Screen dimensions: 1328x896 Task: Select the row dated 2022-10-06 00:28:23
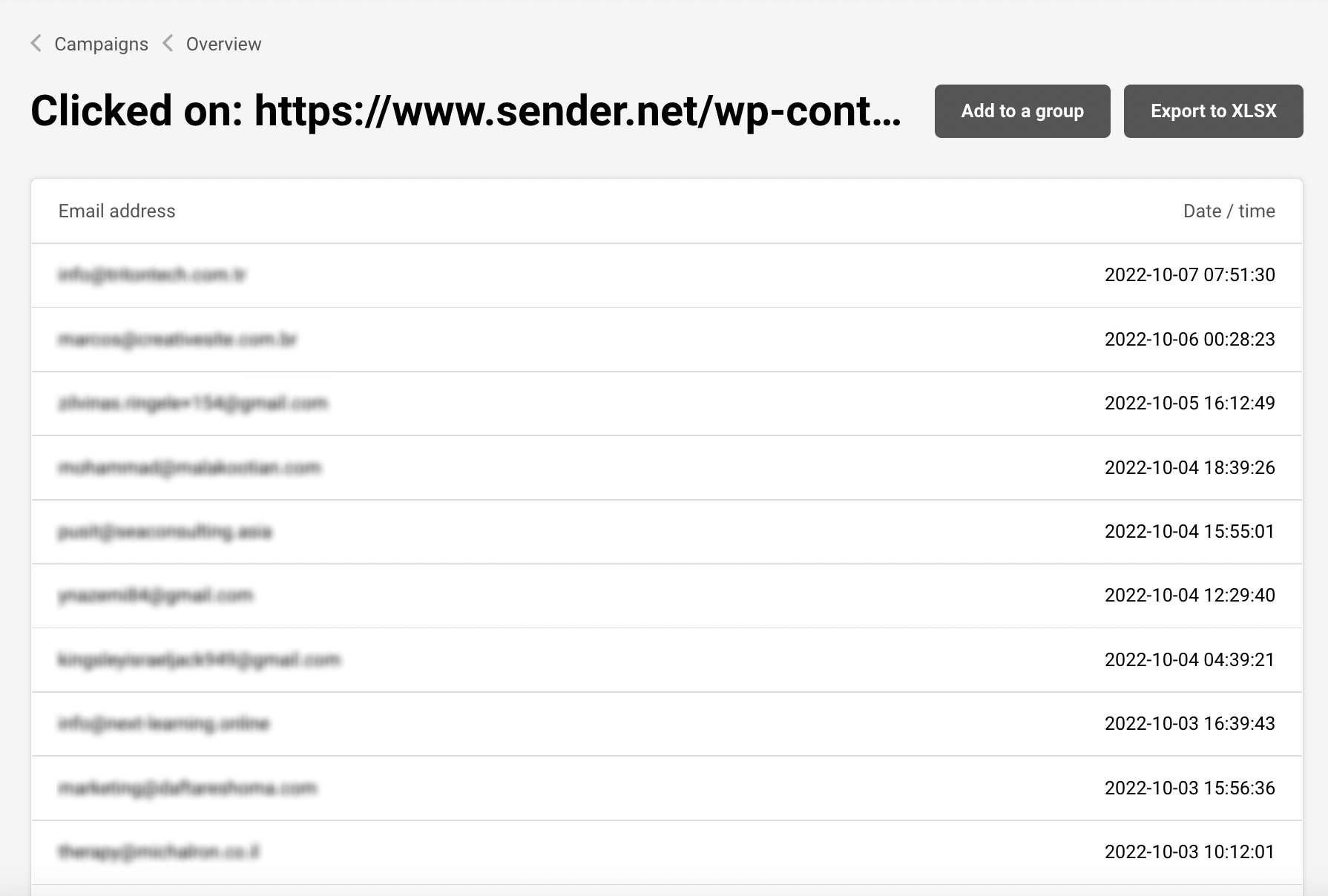[666, 340]
